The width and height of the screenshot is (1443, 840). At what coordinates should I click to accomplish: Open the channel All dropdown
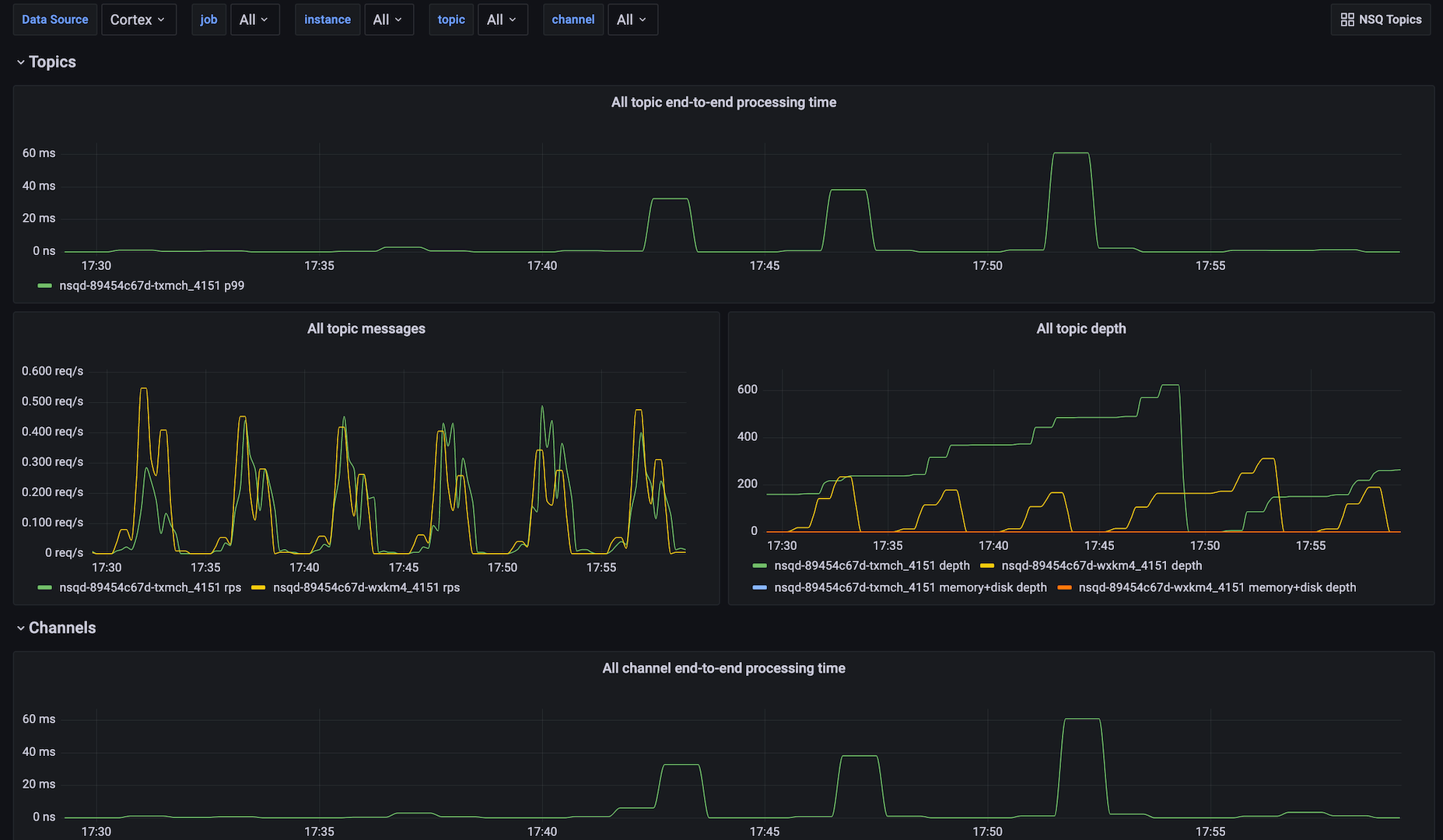[632, 19]
